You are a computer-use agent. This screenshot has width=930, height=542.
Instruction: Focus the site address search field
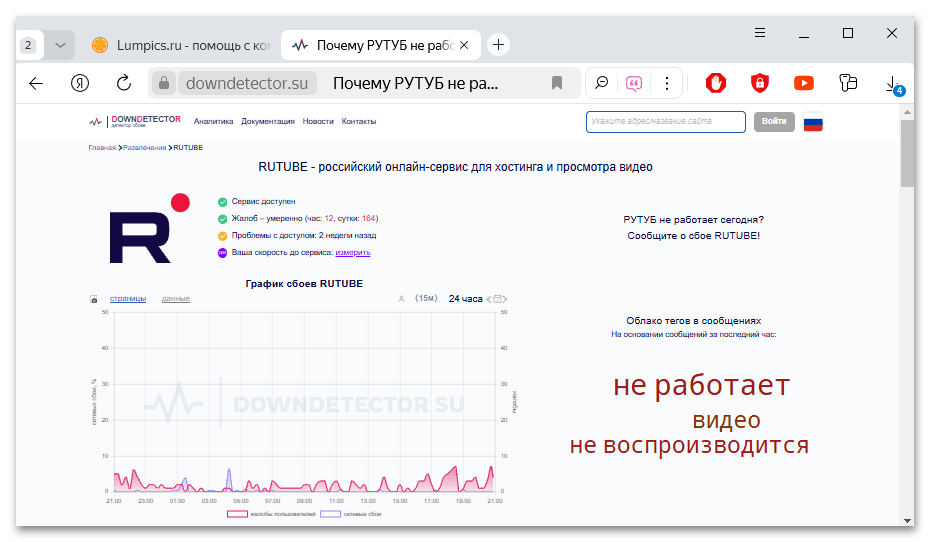[665, 122]
